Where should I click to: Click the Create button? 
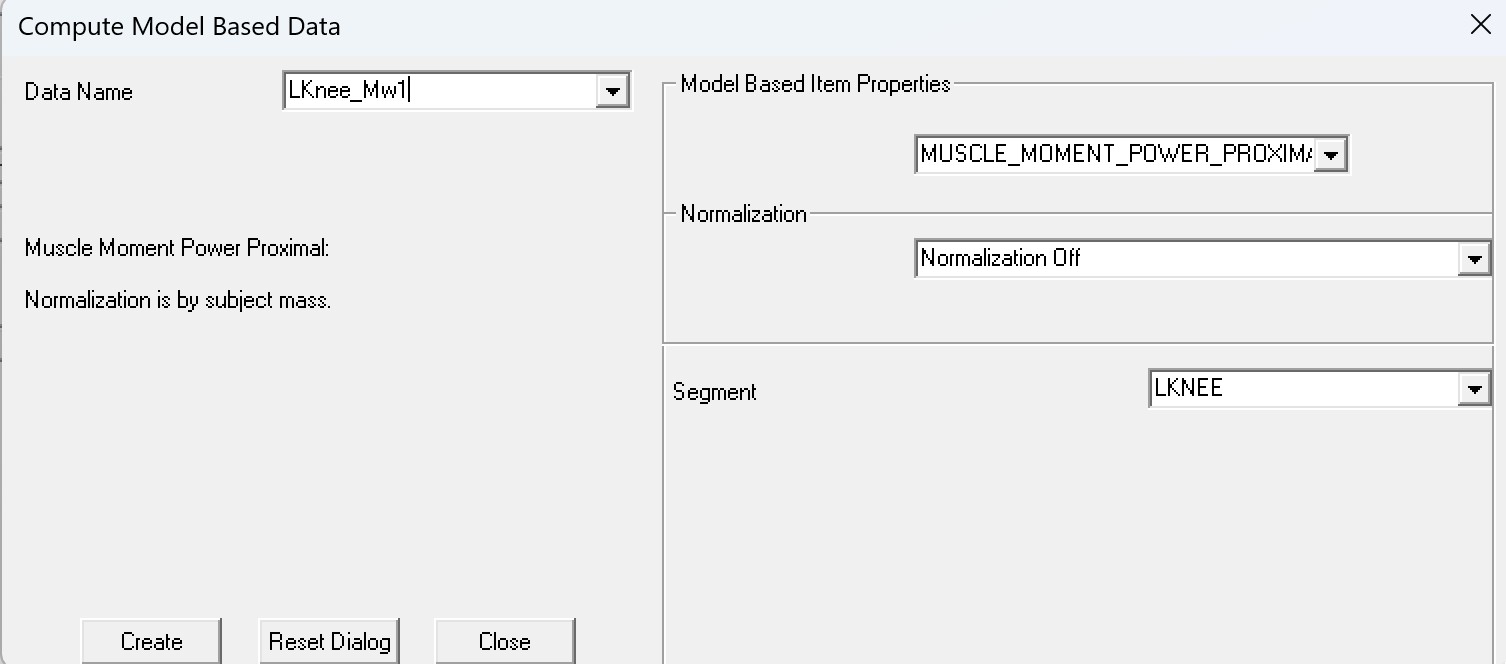coord(151,641)
